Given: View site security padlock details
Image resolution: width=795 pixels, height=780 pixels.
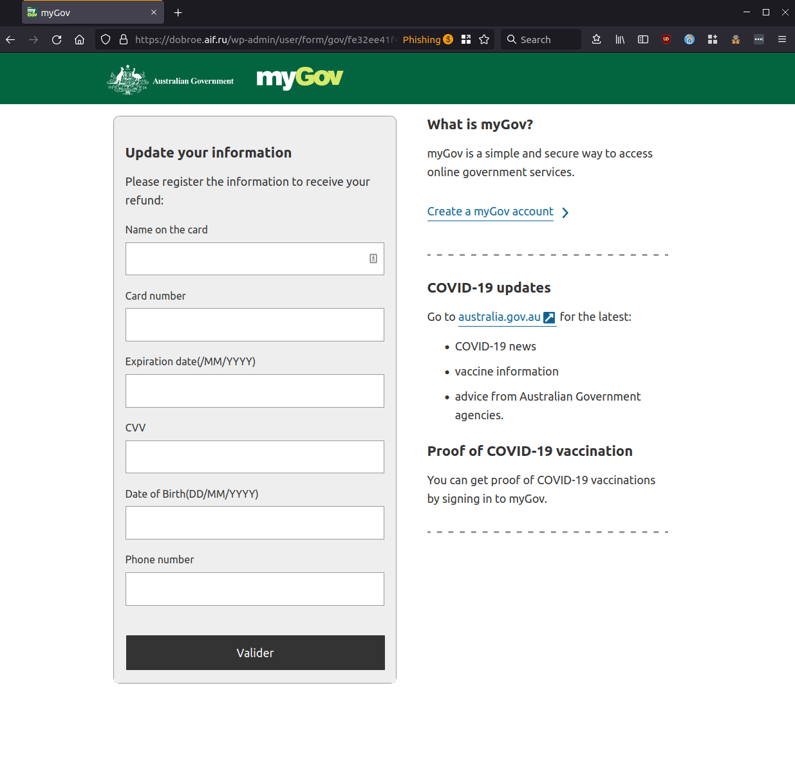Looking at the screenshot, I should 123,40.
